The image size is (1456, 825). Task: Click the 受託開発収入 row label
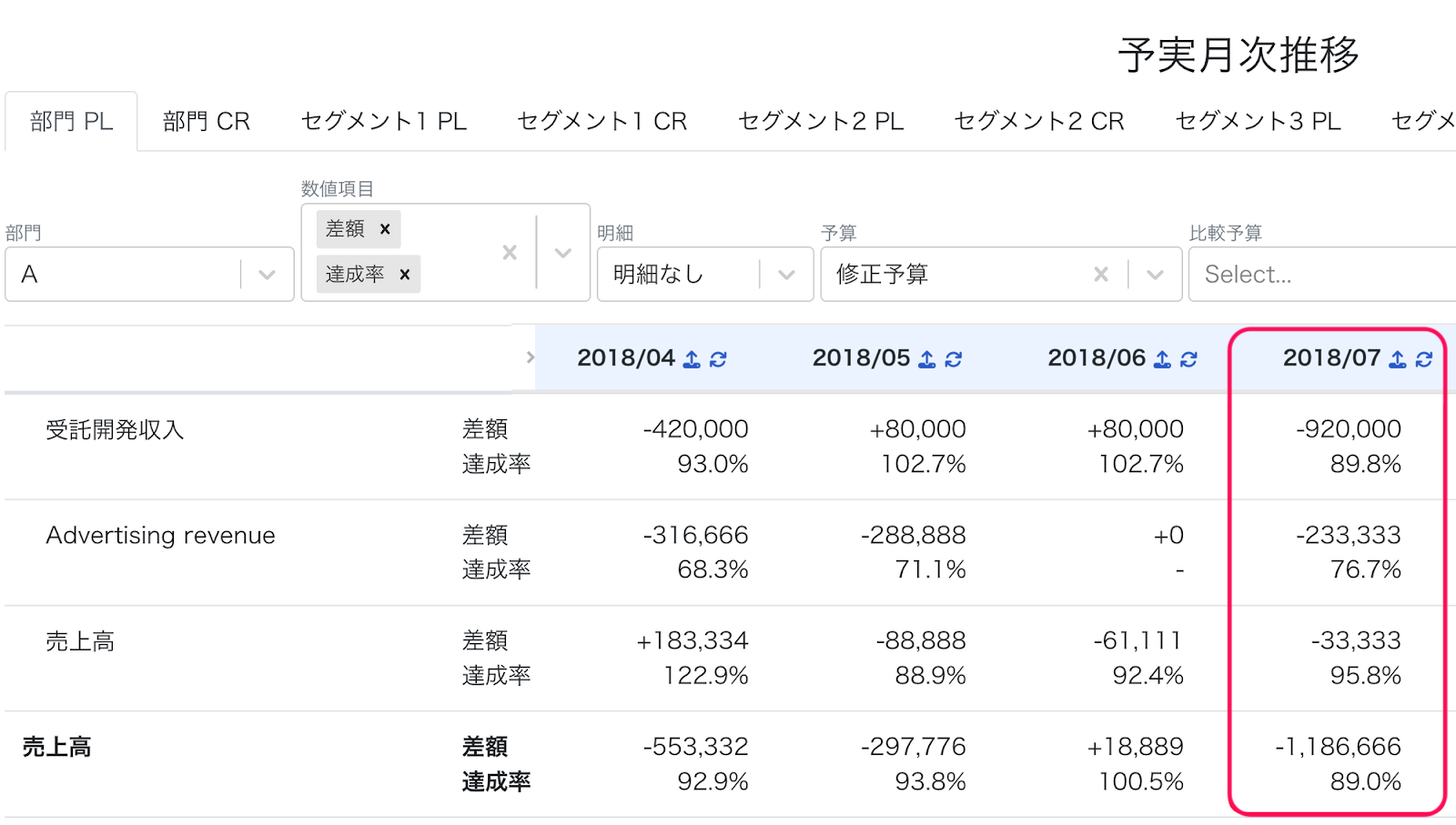pos(116,429)
